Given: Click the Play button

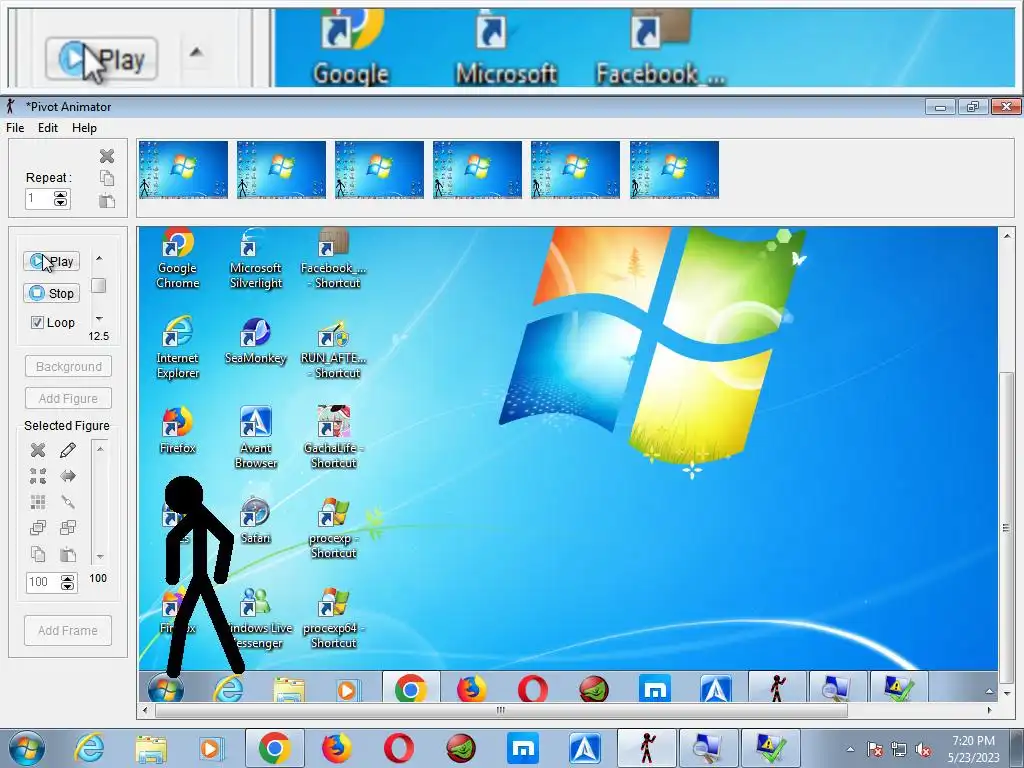Looking at the screenshot, I should (x=52, y=262).
